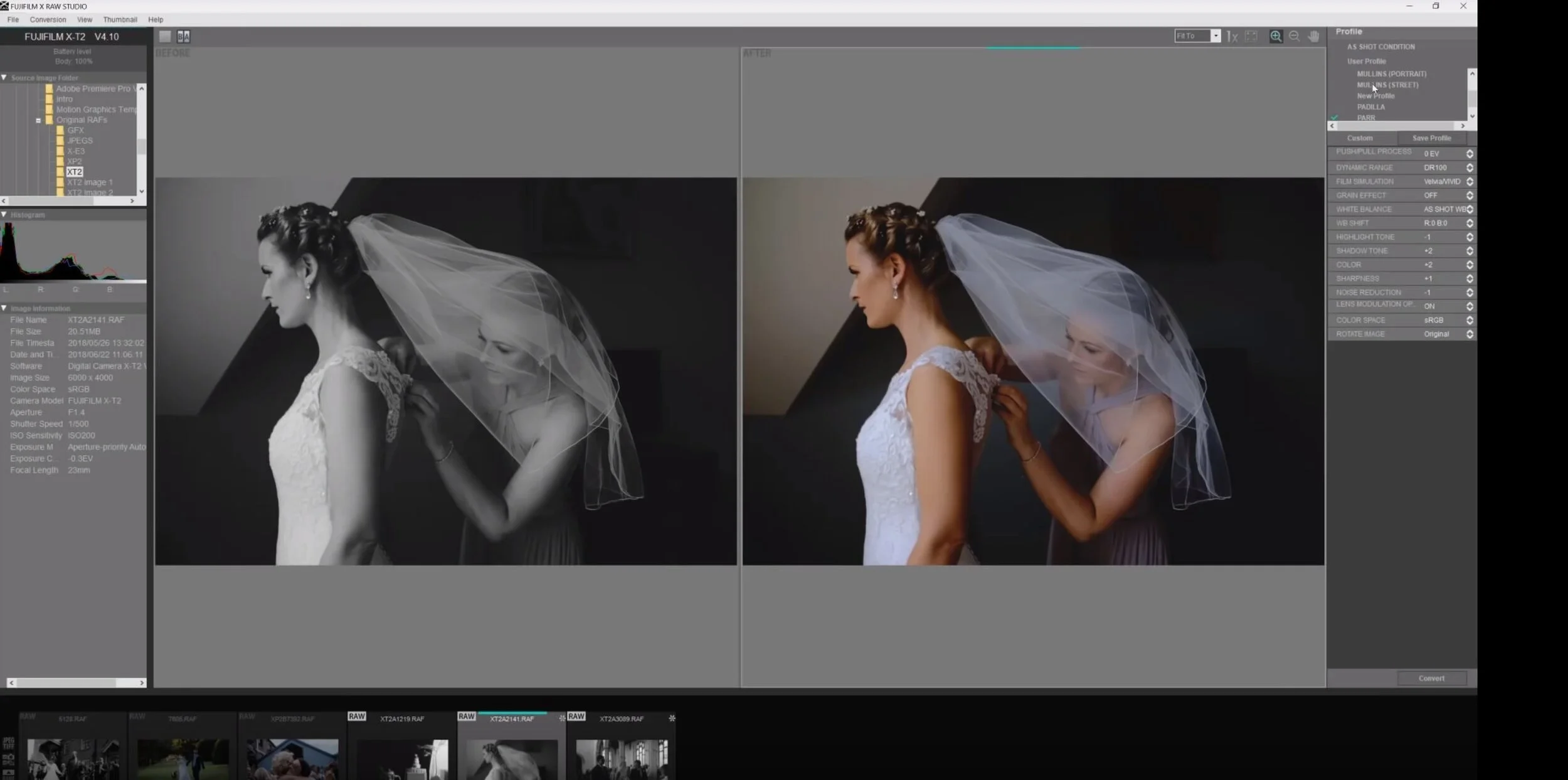Viewport: 1568px width, 780px height.
Task: Collapse the Histogram panel
Action: [x=5, y=214]
